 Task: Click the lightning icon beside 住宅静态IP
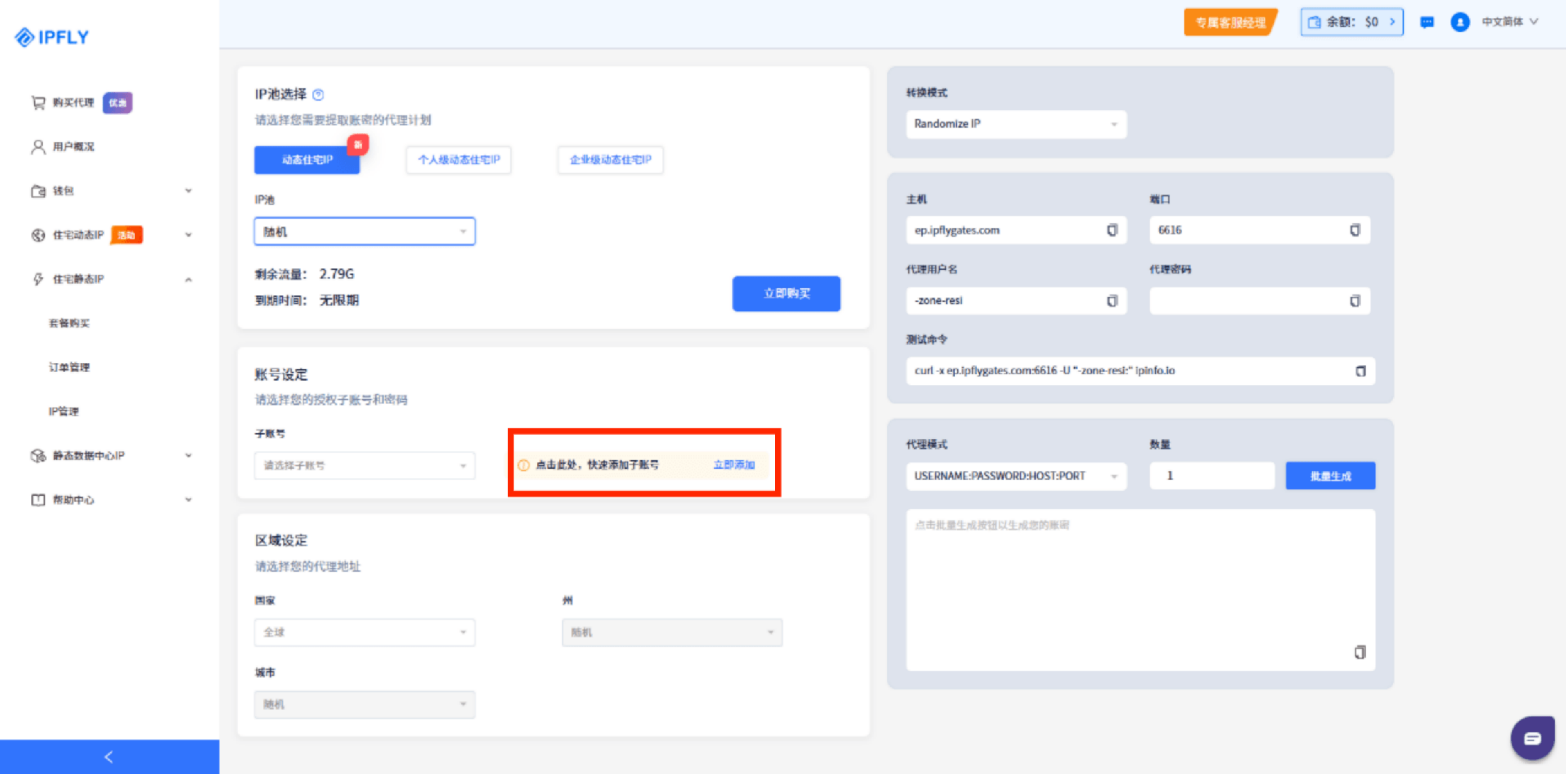click(x=38, y=279)
